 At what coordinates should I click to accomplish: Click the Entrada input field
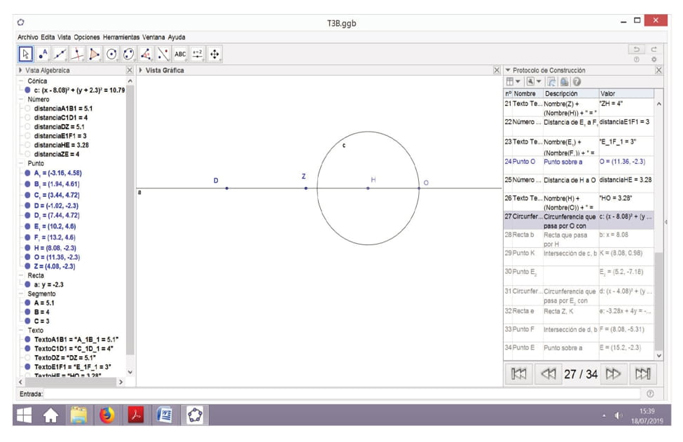coord(340,393)
